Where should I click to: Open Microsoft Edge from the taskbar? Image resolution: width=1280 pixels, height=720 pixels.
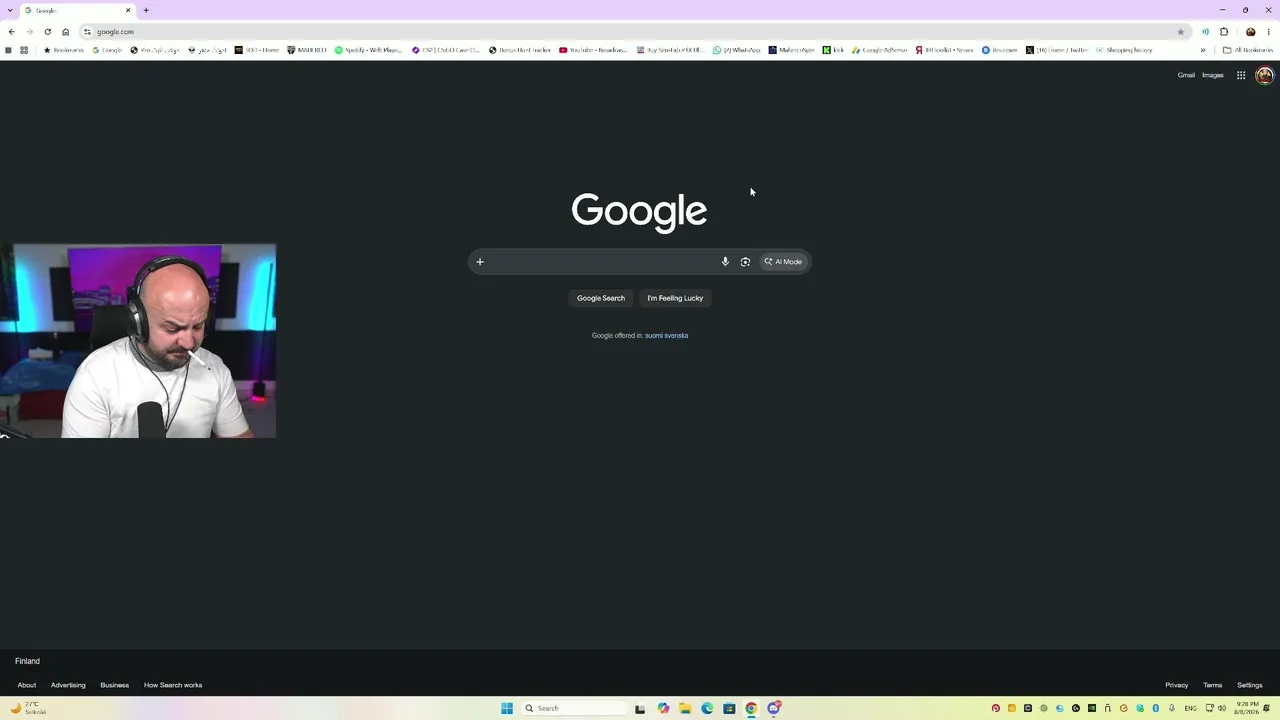[707, 708]
